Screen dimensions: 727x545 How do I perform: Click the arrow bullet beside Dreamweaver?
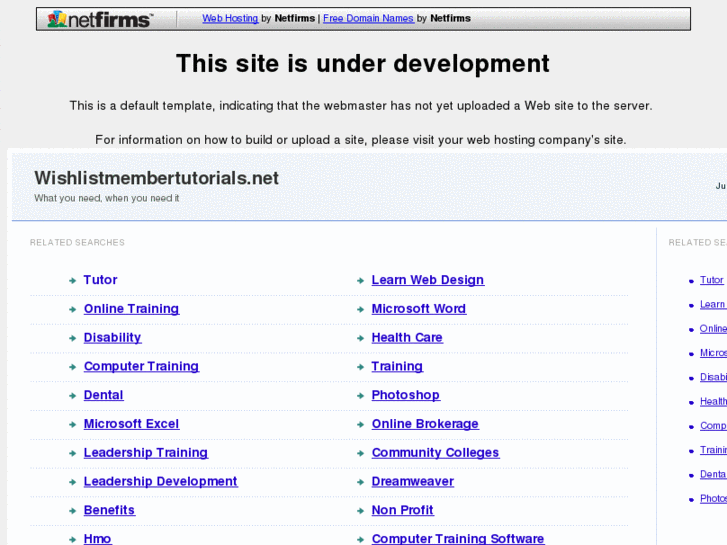coord(361,482)
